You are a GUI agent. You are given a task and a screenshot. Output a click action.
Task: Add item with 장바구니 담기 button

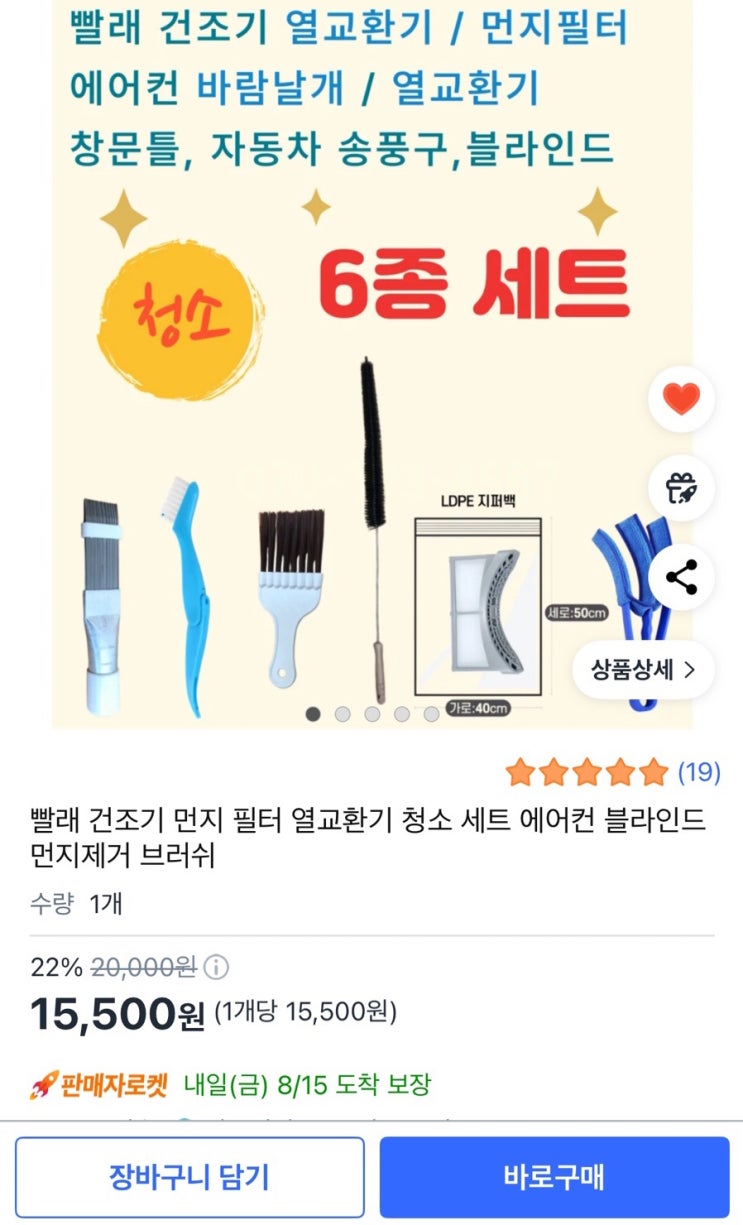point(190,1177)
